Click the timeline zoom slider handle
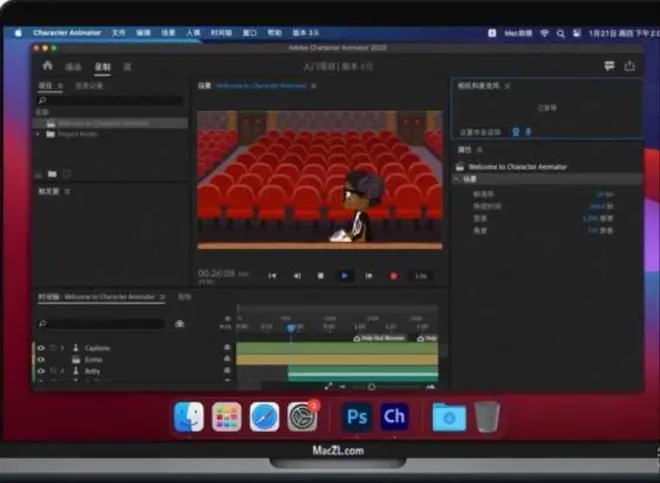Viewport: 660px width, 483px height. tap(372, 386)
